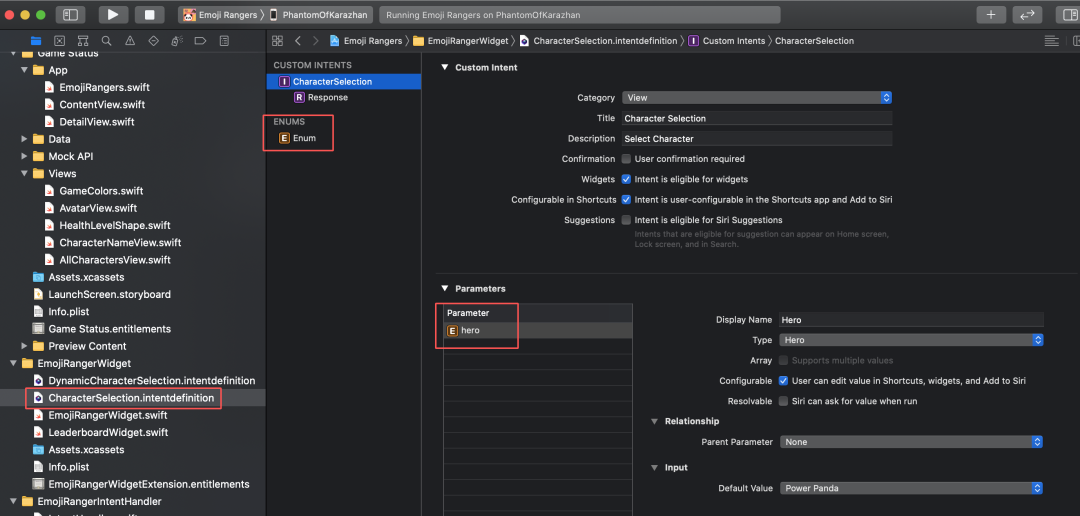
Task: Select the Enum item under Enums
Action: [304, 138]
